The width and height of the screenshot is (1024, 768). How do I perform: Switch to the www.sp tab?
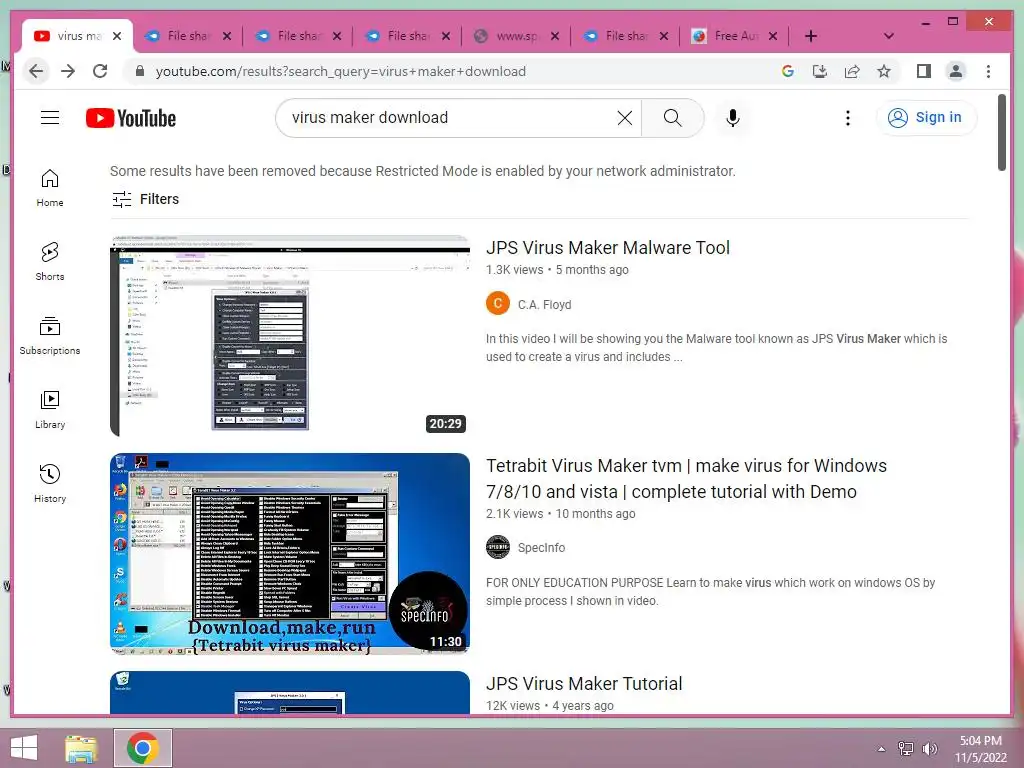pyautogui.click(x=516, y=36)
